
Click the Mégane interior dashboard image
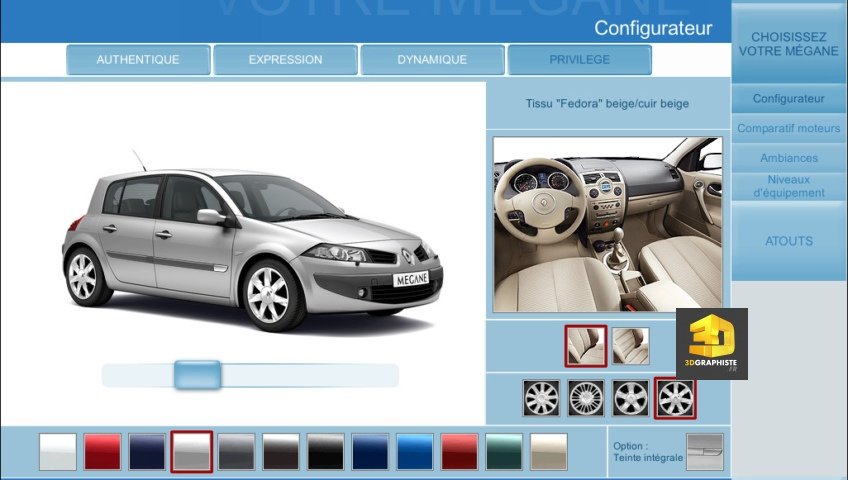point(608,225)
